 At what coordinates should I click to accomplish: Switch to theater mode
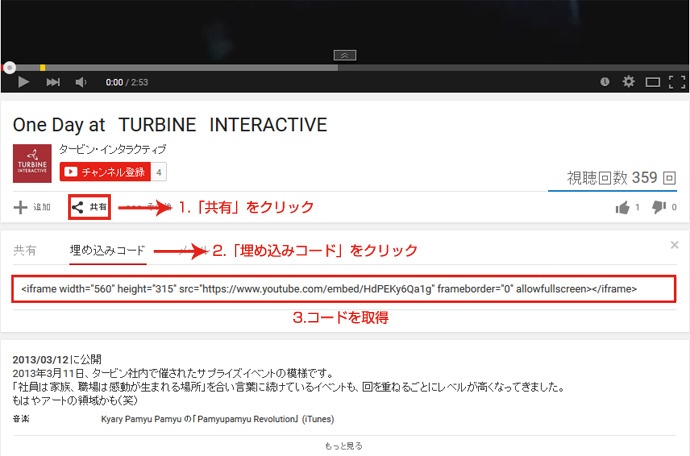pos(653,82)
